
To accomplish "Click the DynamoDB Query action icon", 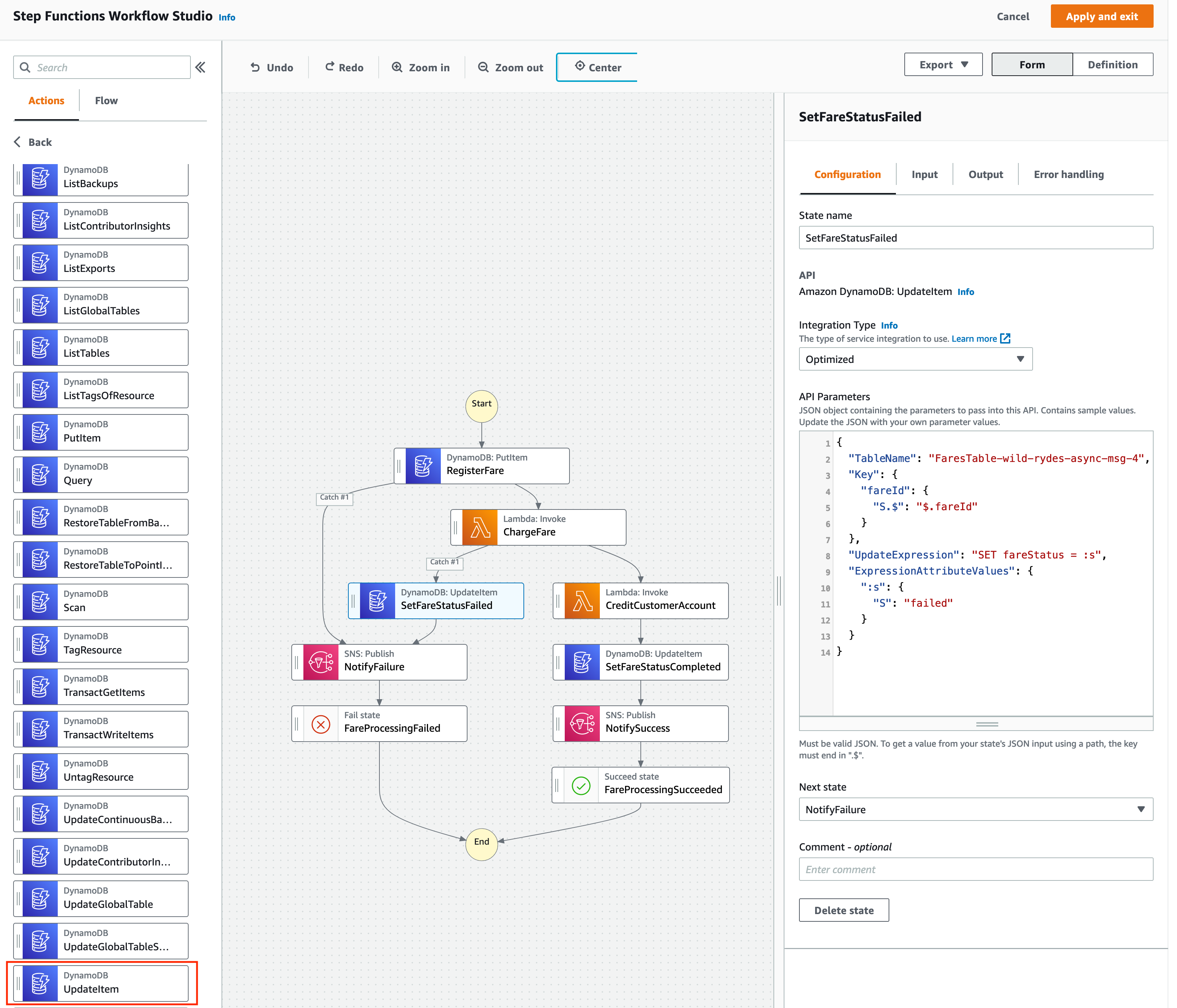I will click(40, 475).
